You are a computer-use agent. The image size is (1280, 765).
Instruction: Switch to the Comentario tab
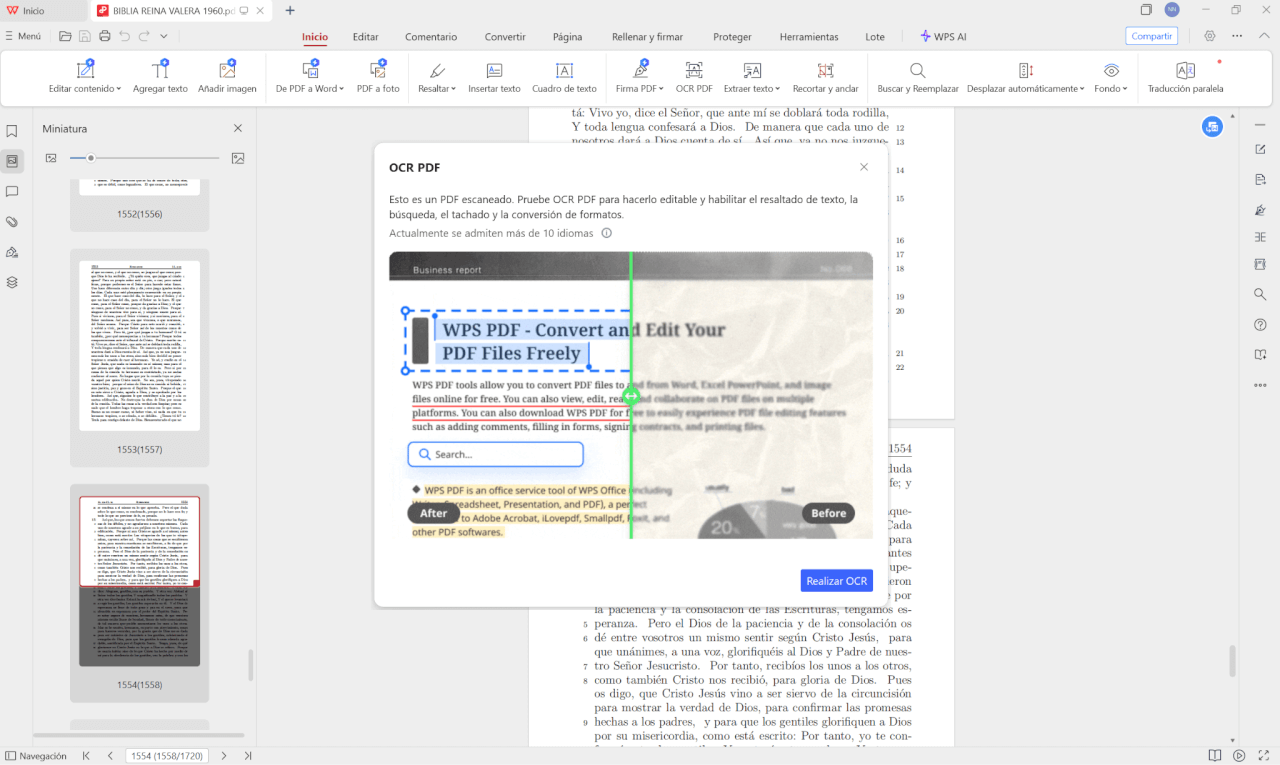[x=431, y=37]
